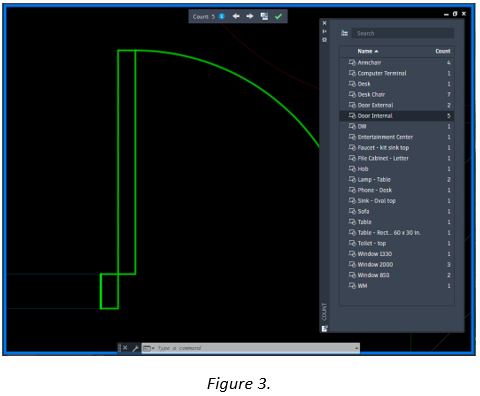Select the Armchair row
Image resolution: width=480 pixels, height=396 pixels.
point(397,62)
